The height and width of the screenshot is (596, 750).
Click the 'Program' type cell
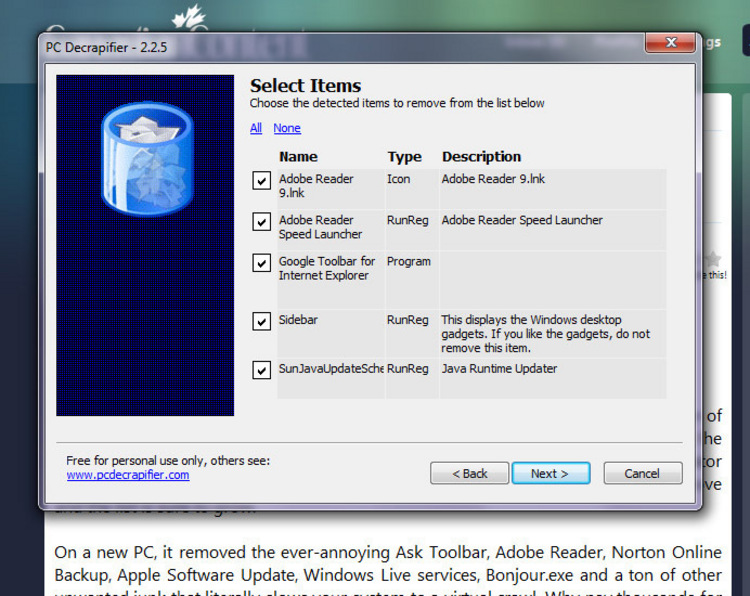point(412,280)
